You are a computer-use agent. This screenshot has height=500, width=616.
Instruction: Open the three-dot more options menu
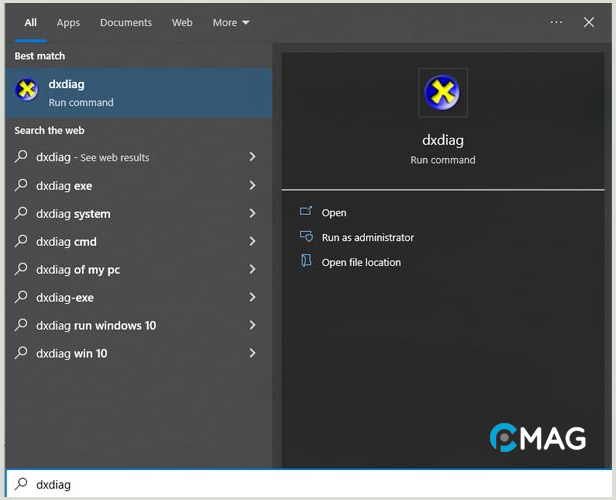click(557, 22)
